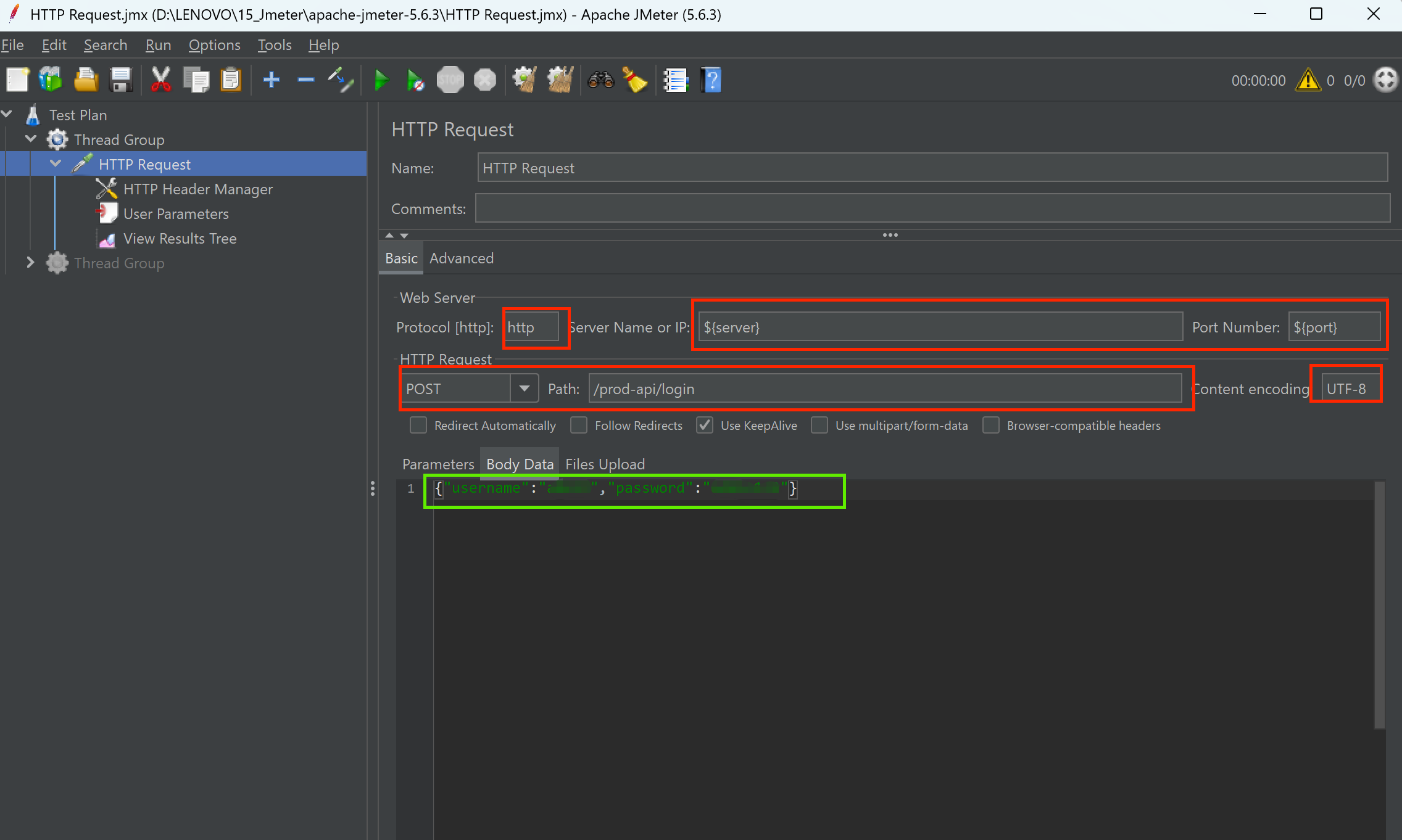Image resolution: width=1402 pixels, height=840 pixels.
Task: Clear results with single broom icon
Action: [x=525, y=80]
